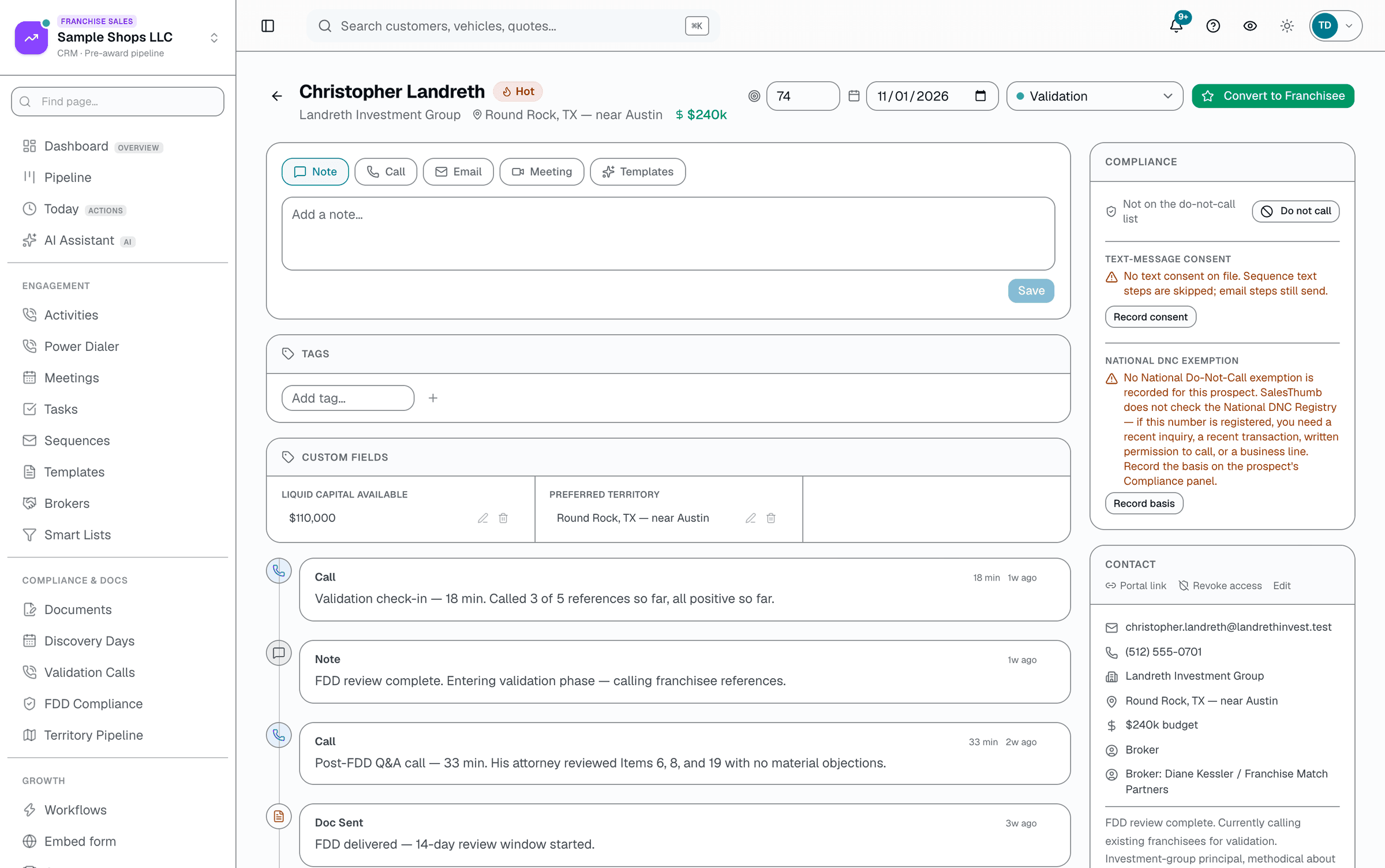Open the notifications bell
This screenshot has width=1385, height=868.
[1176, 26]
